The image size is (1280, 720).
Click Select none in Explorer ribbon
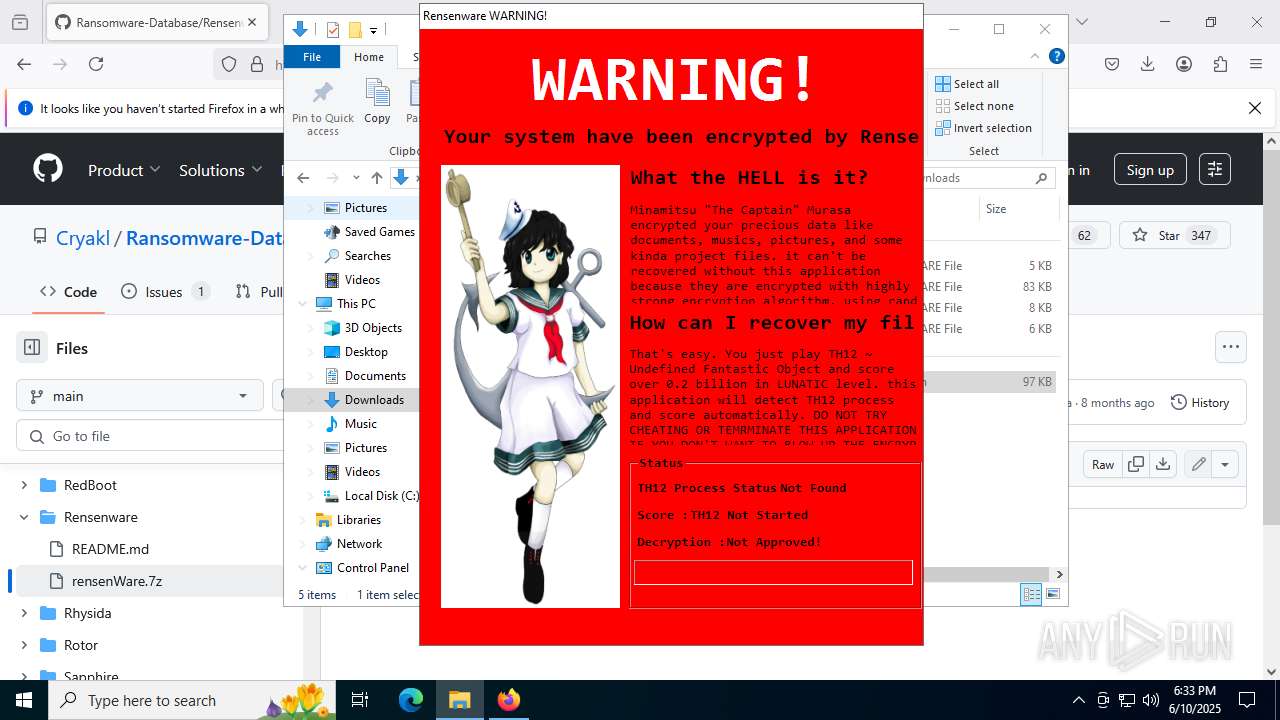tap(974, 106)
